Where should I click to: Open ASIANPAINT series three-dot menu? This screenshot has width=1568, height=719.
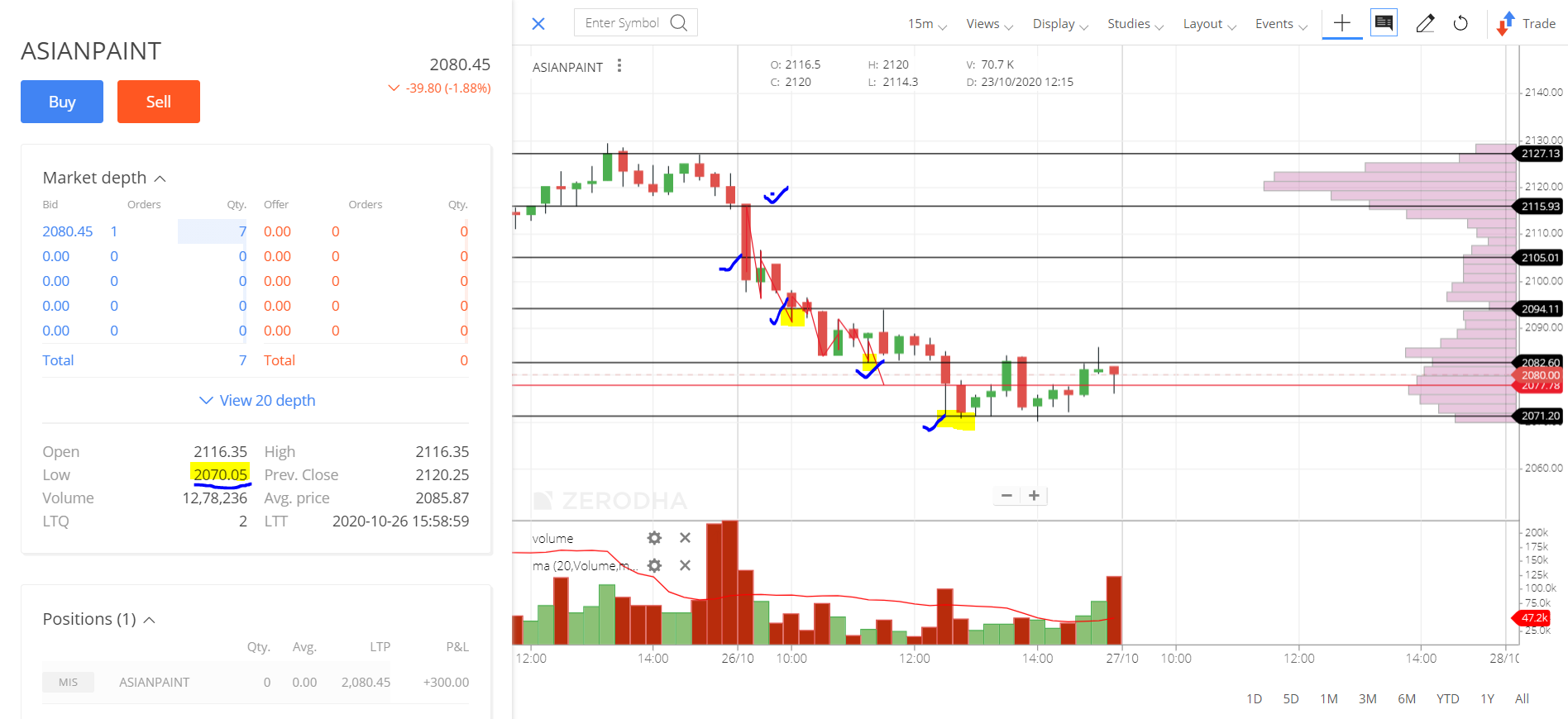tap(619, 65)
